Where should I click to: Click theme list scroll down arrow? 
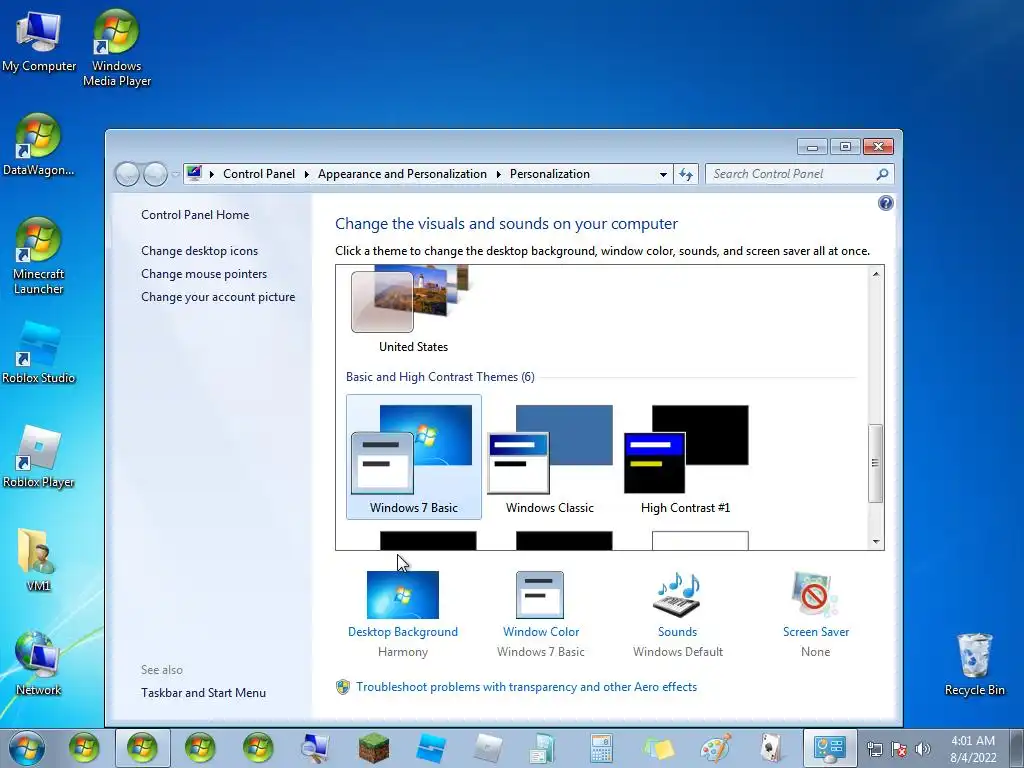click(876, 541)
